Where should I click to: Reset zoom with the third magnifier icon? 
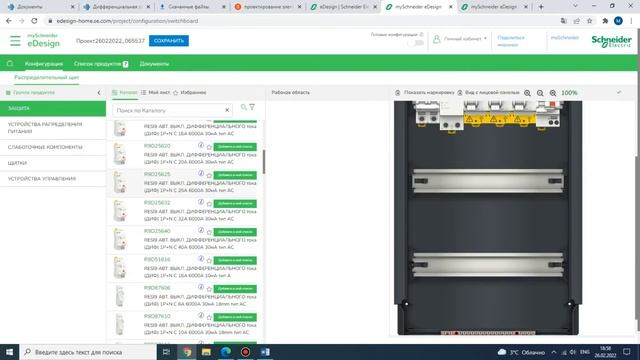point(553,93)
